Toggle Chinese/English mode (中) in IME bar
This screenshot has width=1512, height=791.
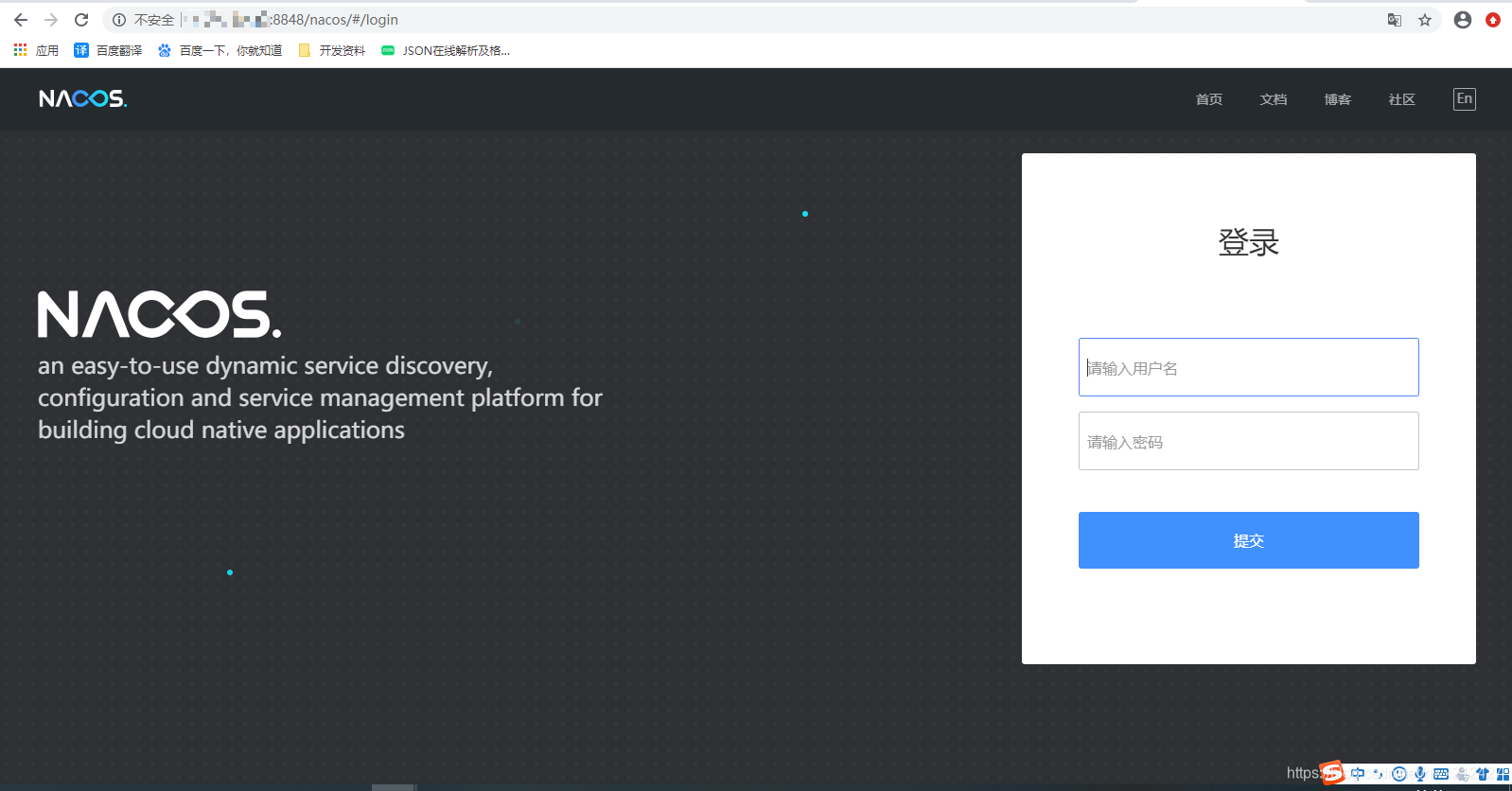click(x=1358, y=774)
